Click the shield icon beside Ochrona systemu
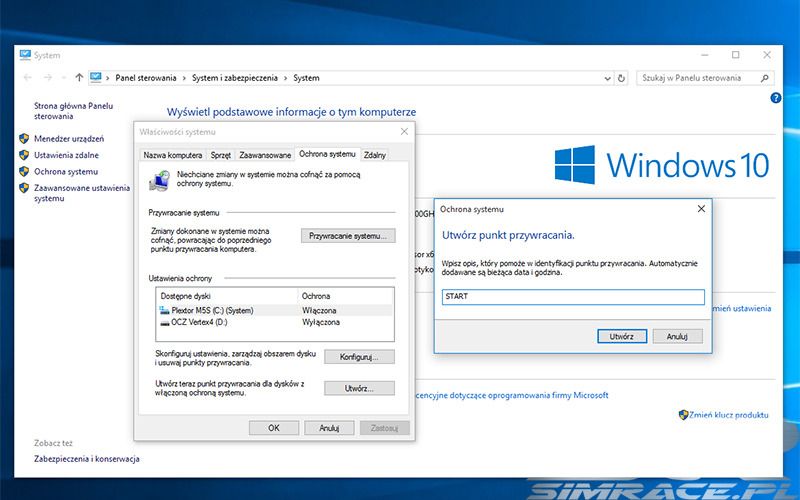This screenshot has width=800, height=500. (x=23, y=171)
